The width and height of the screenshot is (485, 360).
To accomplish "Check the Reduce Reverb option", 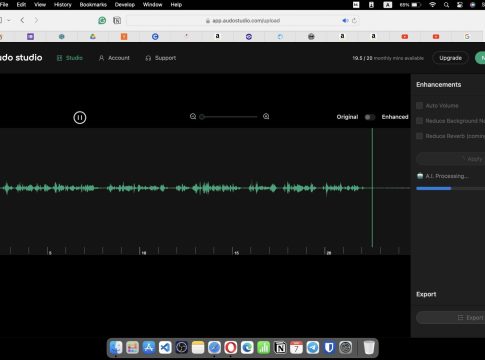I will tap(420, 136).
